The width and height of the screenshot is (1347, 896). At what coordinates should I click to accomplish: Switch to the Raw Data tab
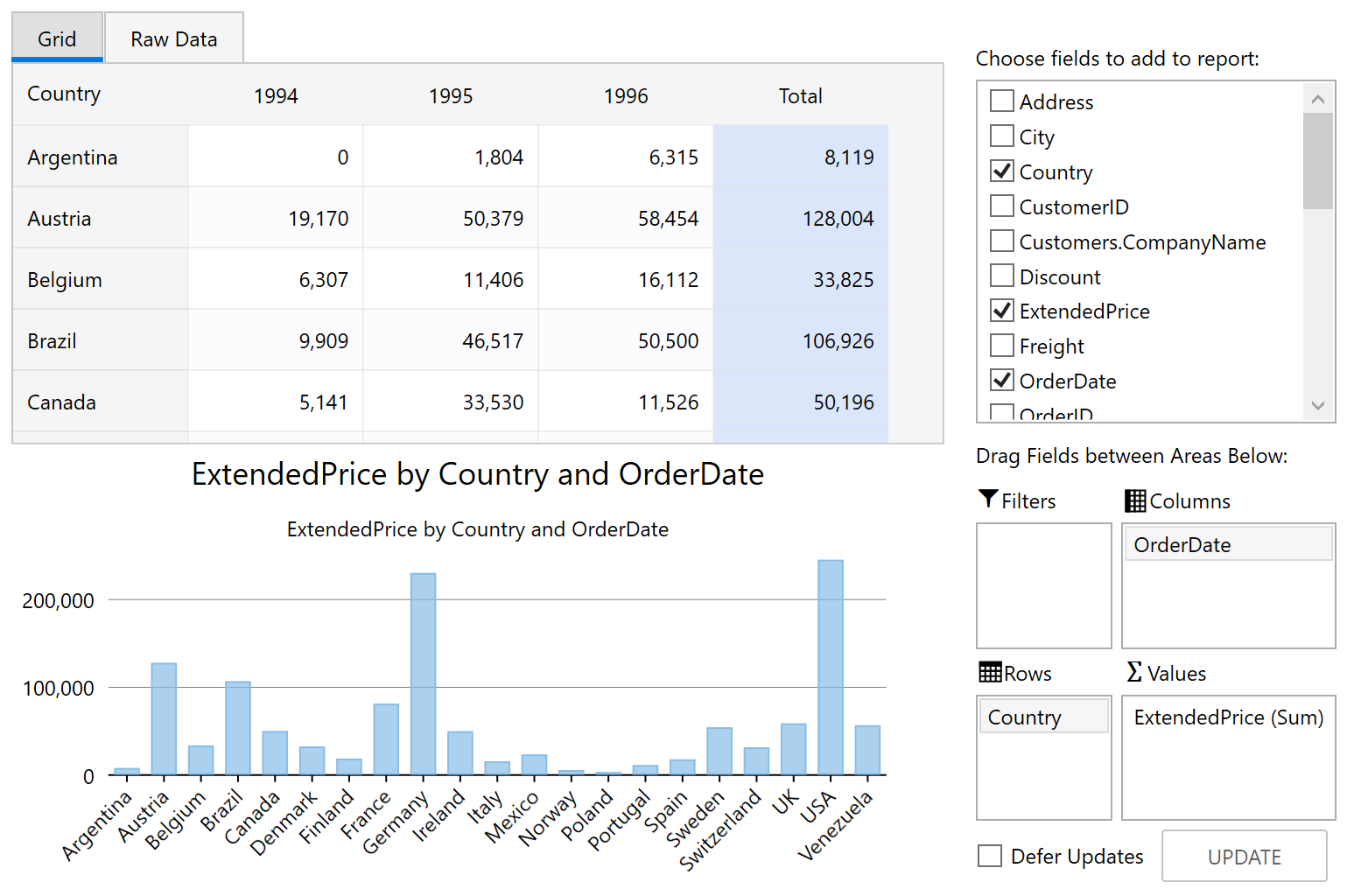click(173, 39)
